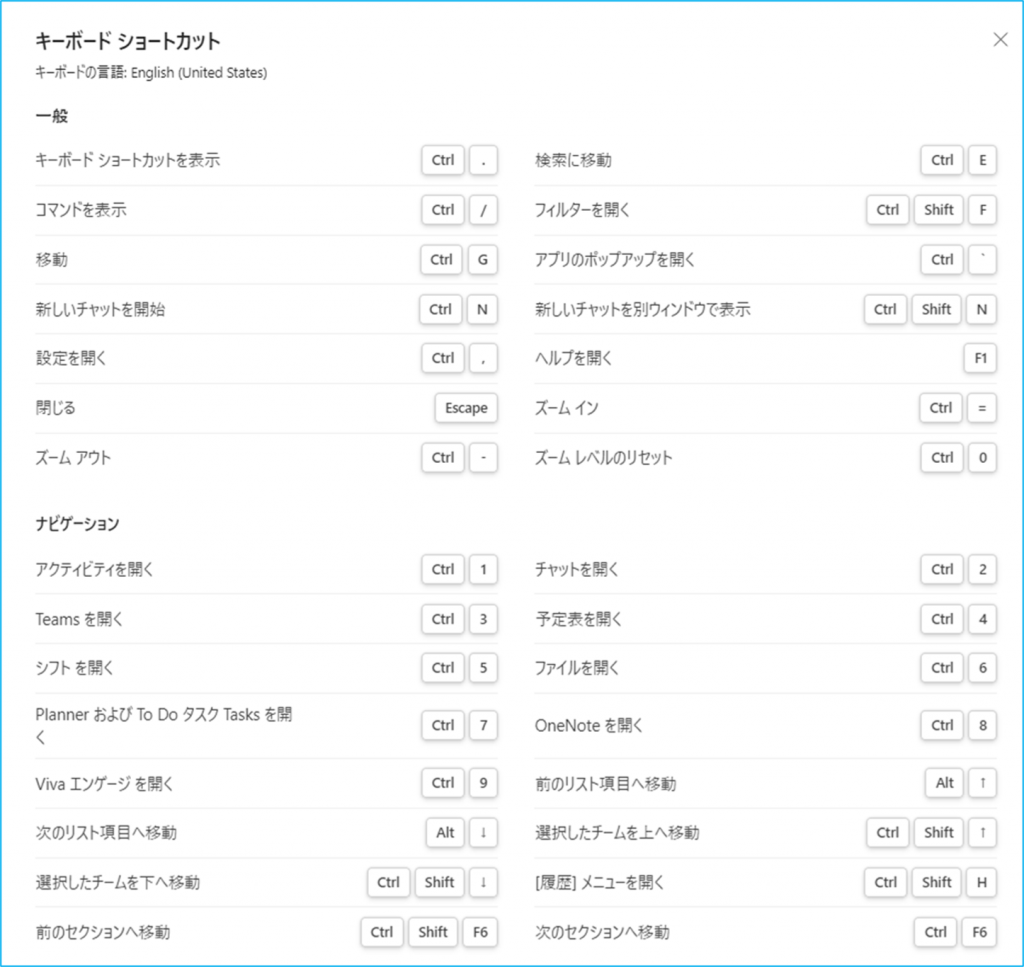This screenshot has width=1024, height=967.
Task: Click the backtick key for アプリのポップアップを開く
Action: coord(982,260)
